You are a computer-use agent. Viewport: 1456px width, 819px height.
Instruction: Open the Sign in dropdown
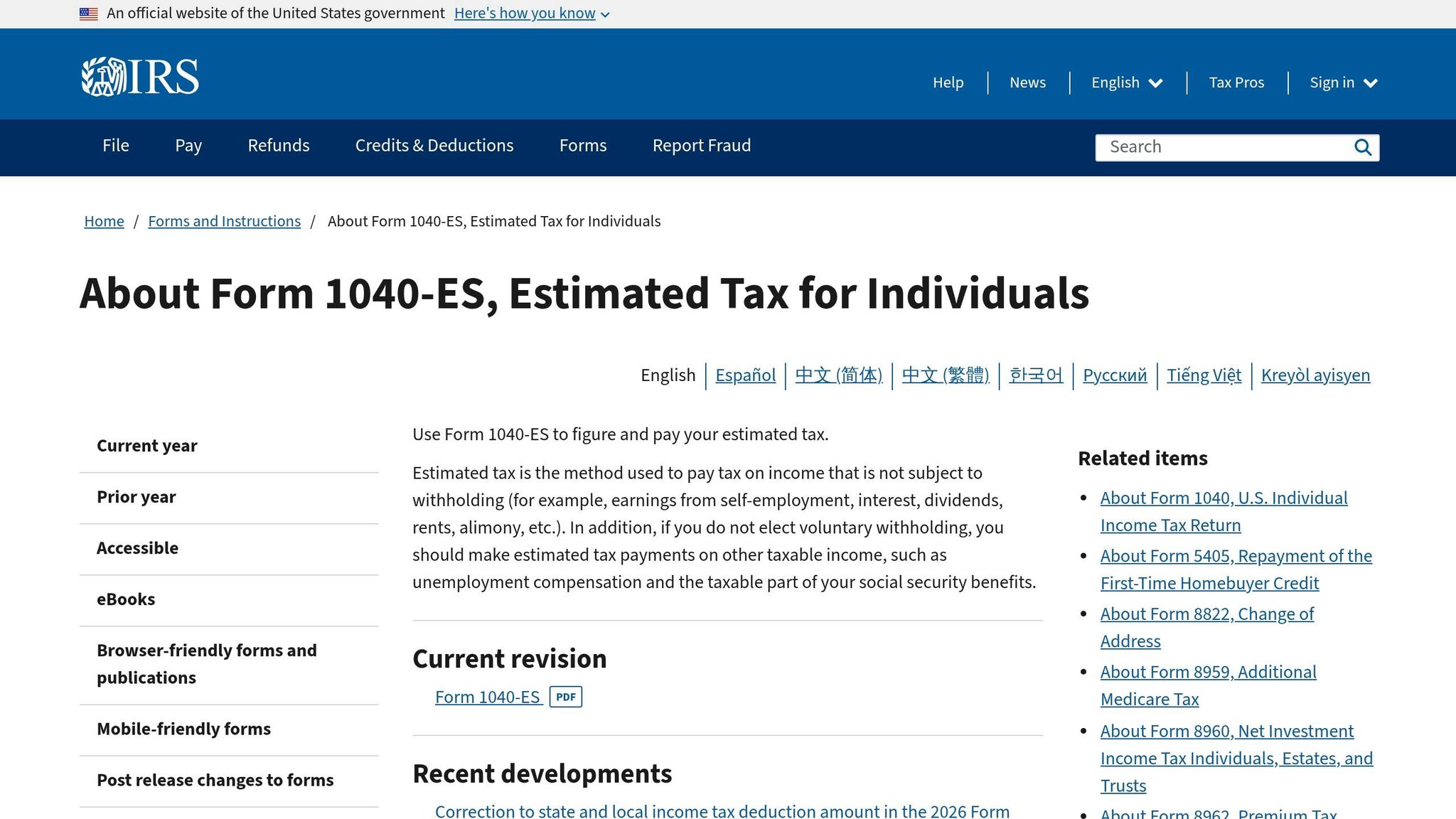(1344, 82)
